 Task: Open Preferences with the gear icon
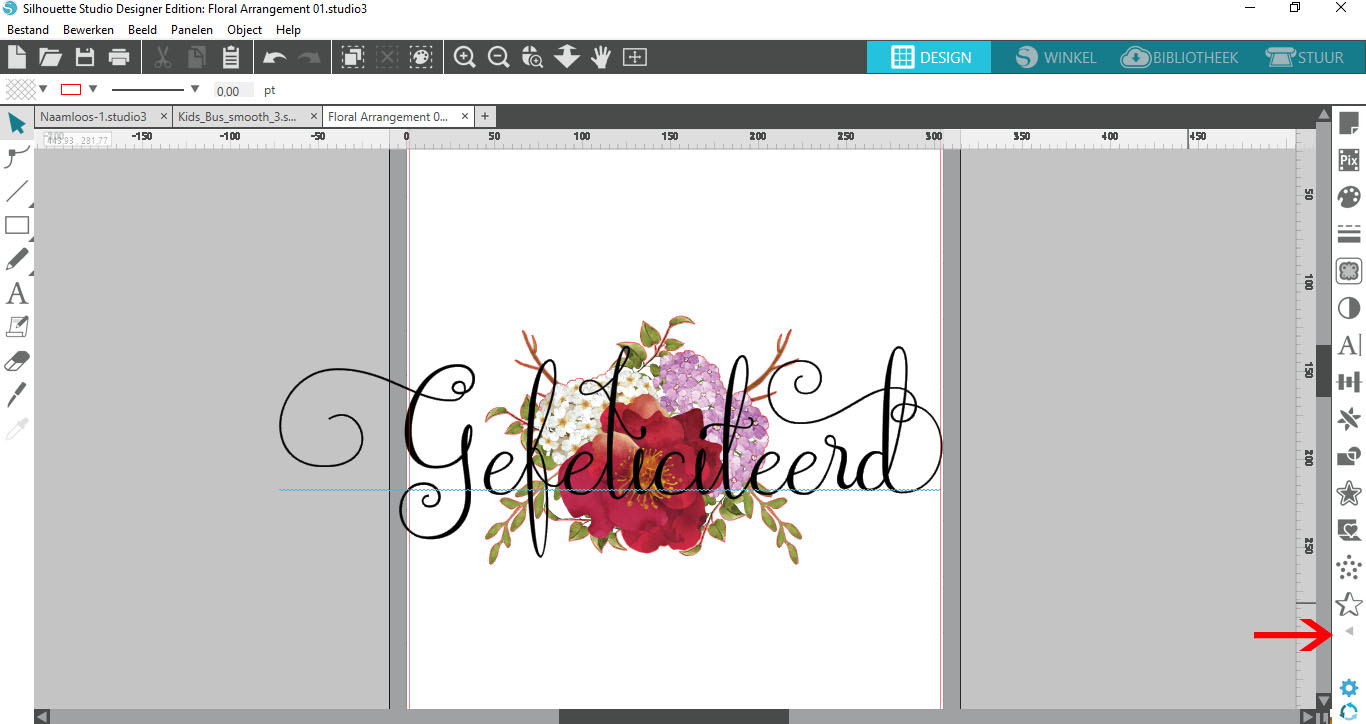pyautogui.click(x=1349, y=688)
